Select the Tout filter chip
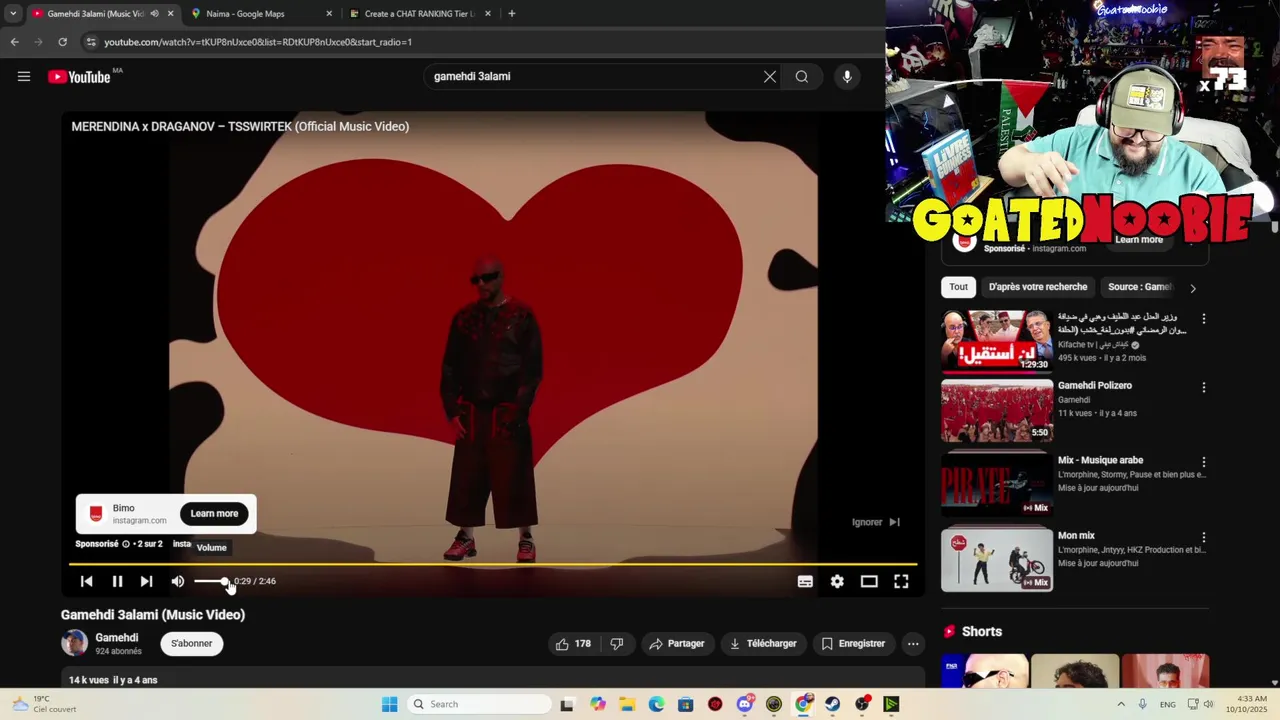The width and height of the screenshot is (1280, 720). pyautogui.click(x=959, y=287)
